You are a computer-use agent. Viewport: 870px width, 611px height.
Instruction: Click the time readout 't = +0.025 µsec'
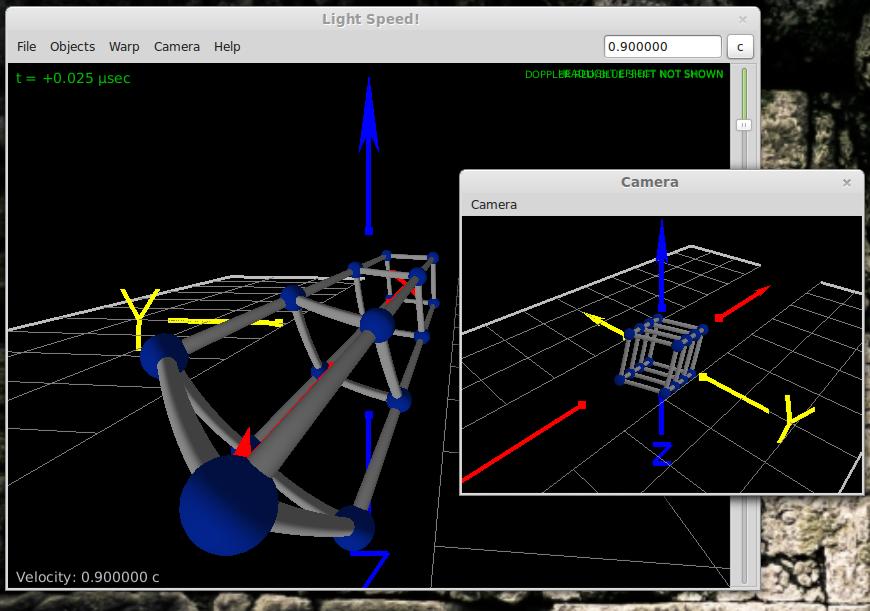[x=73, y=78]
